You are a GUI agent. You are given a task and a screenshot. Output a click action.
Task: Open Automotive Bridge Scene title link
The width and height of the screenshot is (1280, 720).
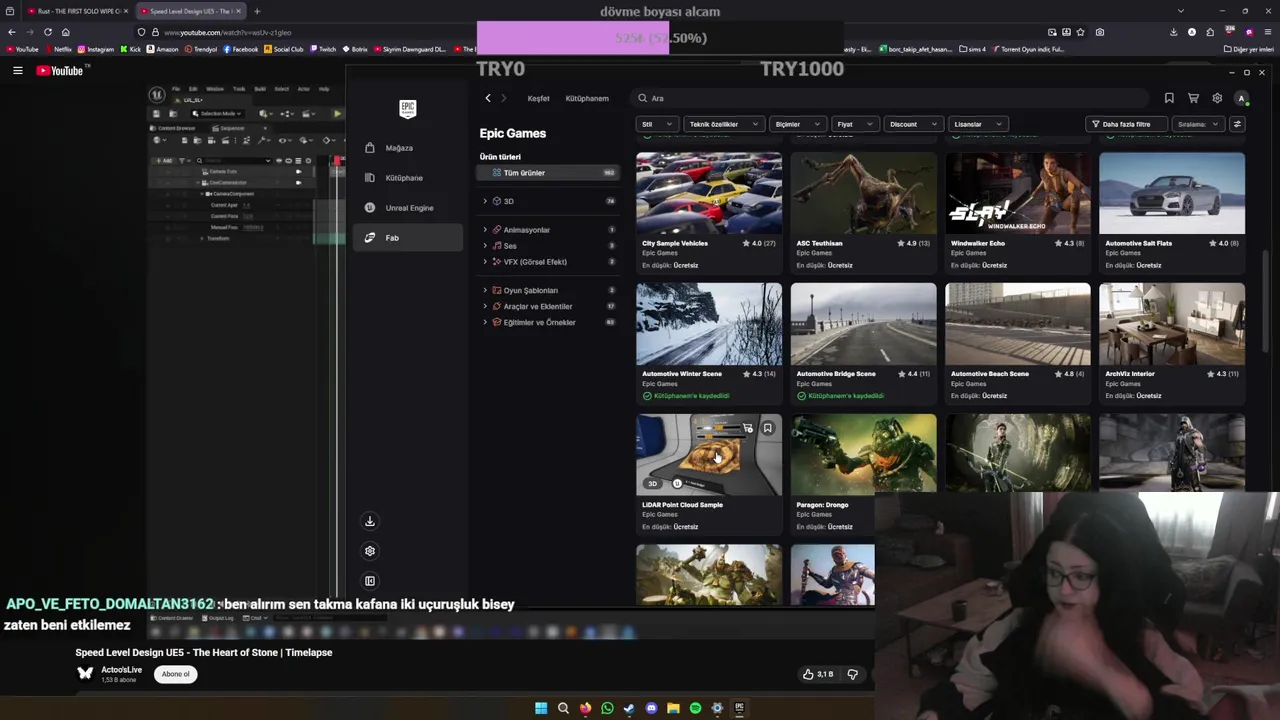(836, 374)
